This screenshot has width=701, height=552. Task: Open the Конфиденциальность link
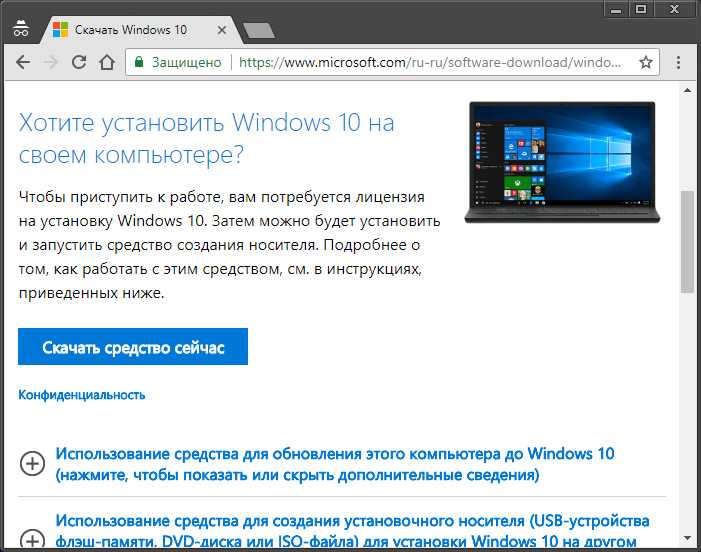82,395
